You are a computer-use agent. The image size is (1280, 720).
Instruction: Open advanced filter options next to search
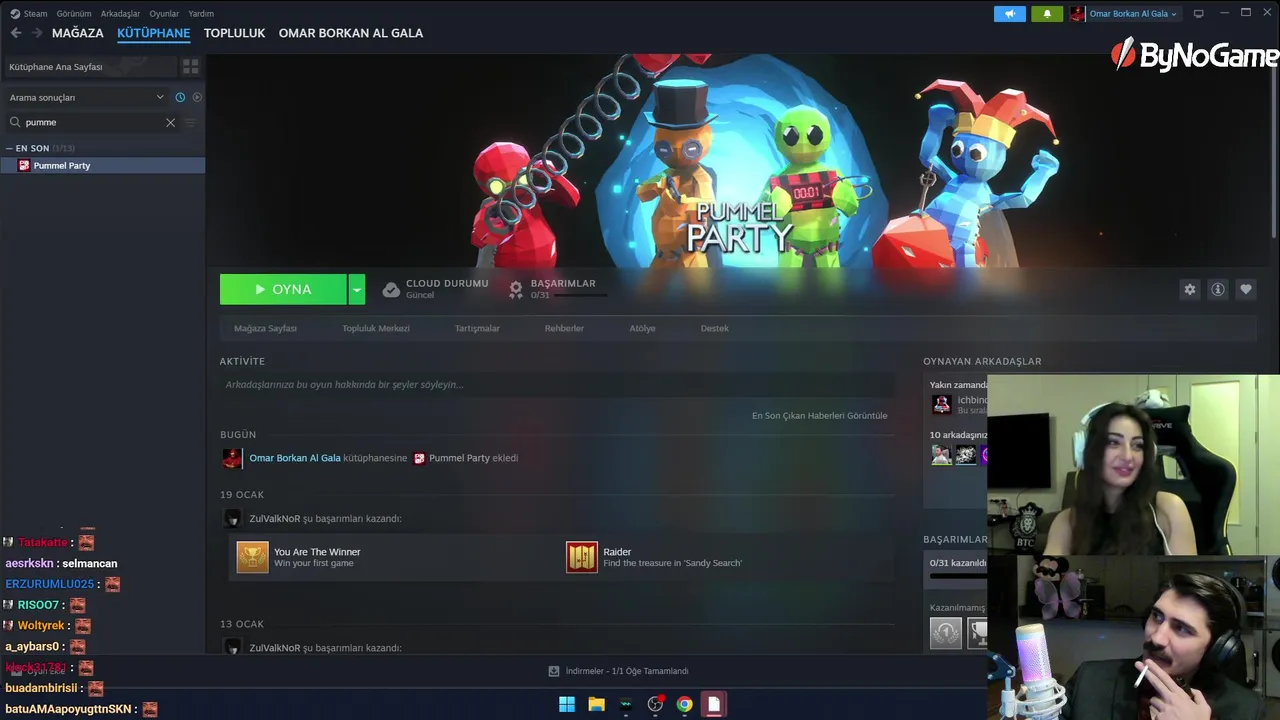190,122
